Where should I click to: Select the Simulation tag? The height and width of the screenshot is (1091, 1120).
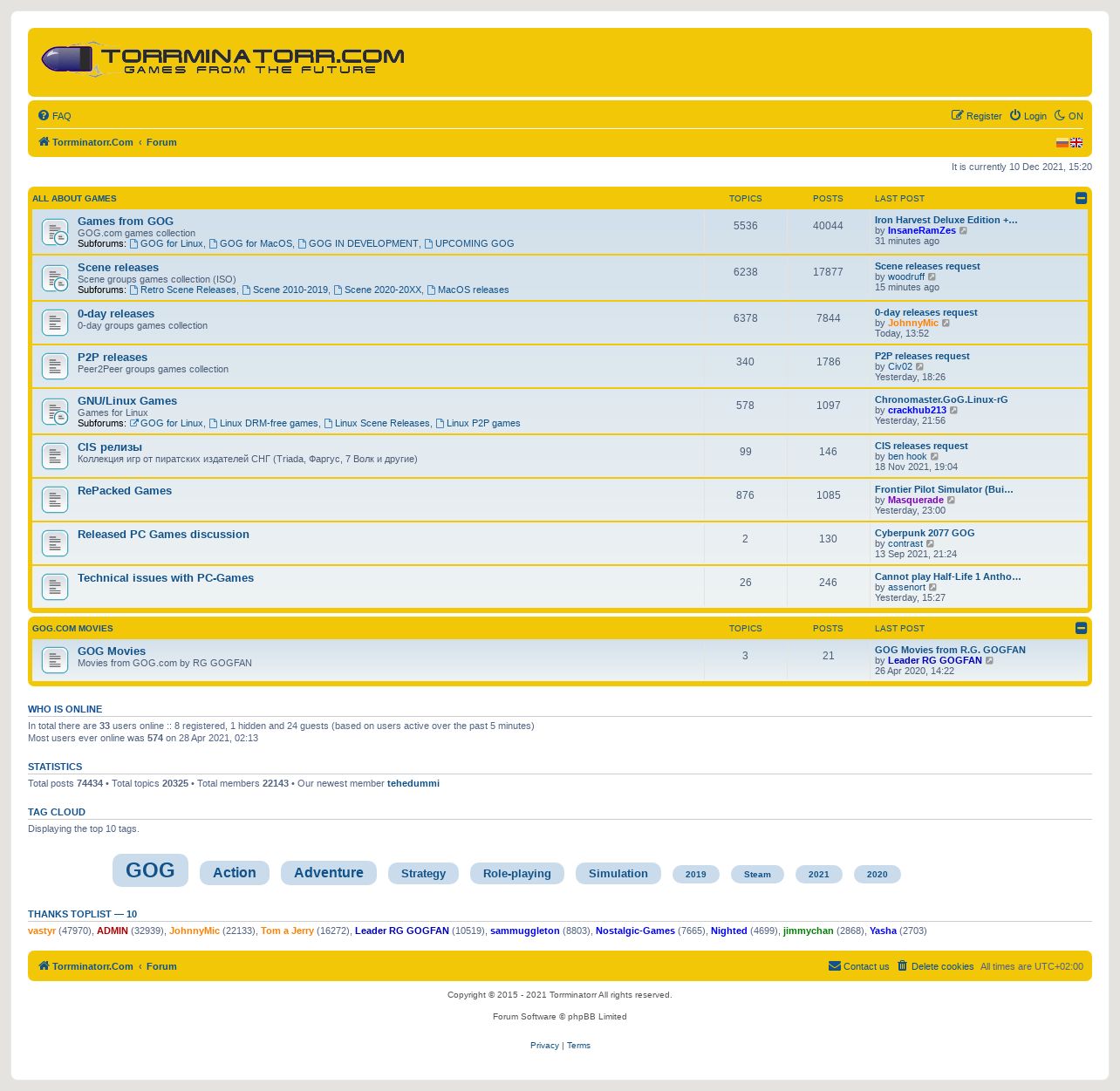point(618,874)
